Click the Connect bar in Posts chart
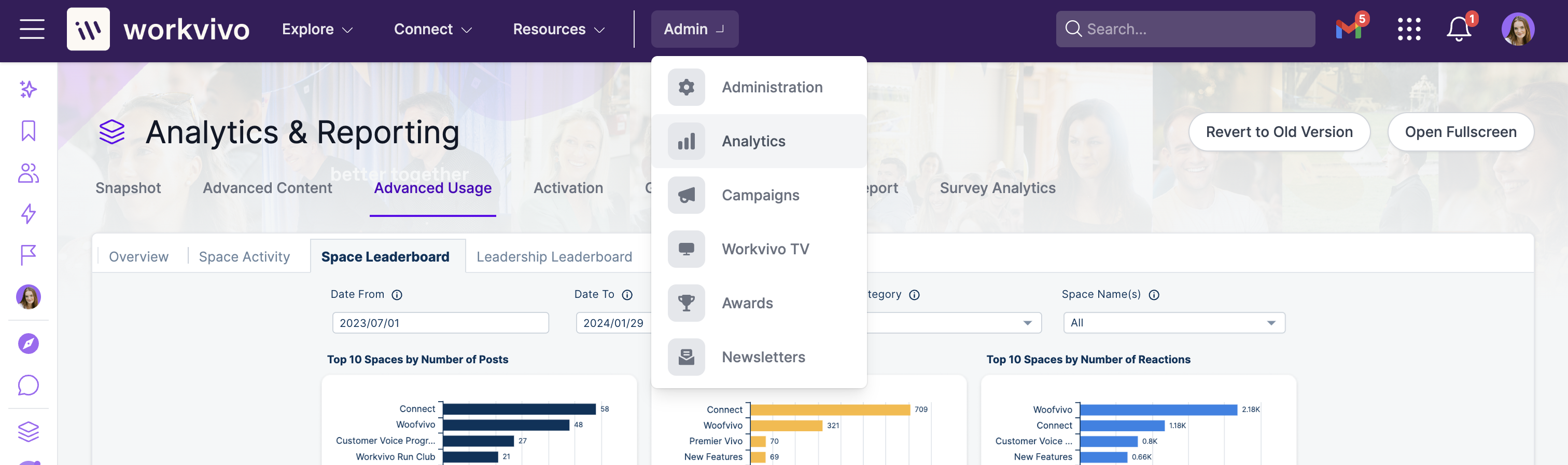Image resolution: width=1568 pixels, height=465 pixels. [x=519, y=409]
